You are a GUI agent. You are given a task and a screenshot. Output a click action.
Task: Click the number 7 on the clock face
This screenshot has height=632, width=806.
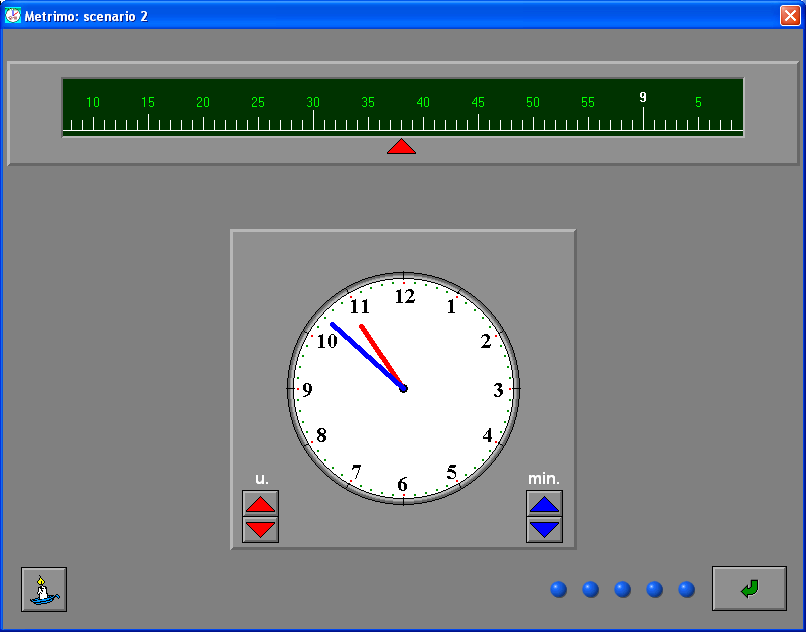click(x=356, y=472)
